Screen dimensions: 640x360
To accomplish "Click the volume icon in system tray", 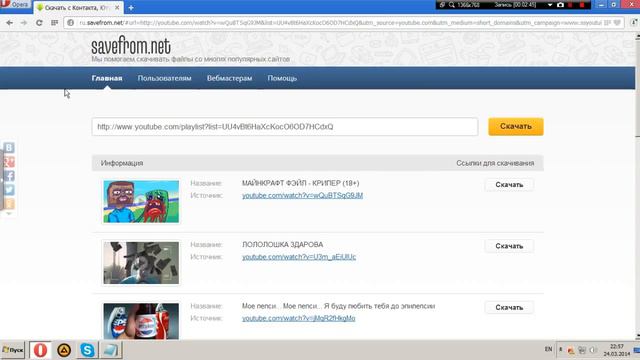I will coord(593,350).
